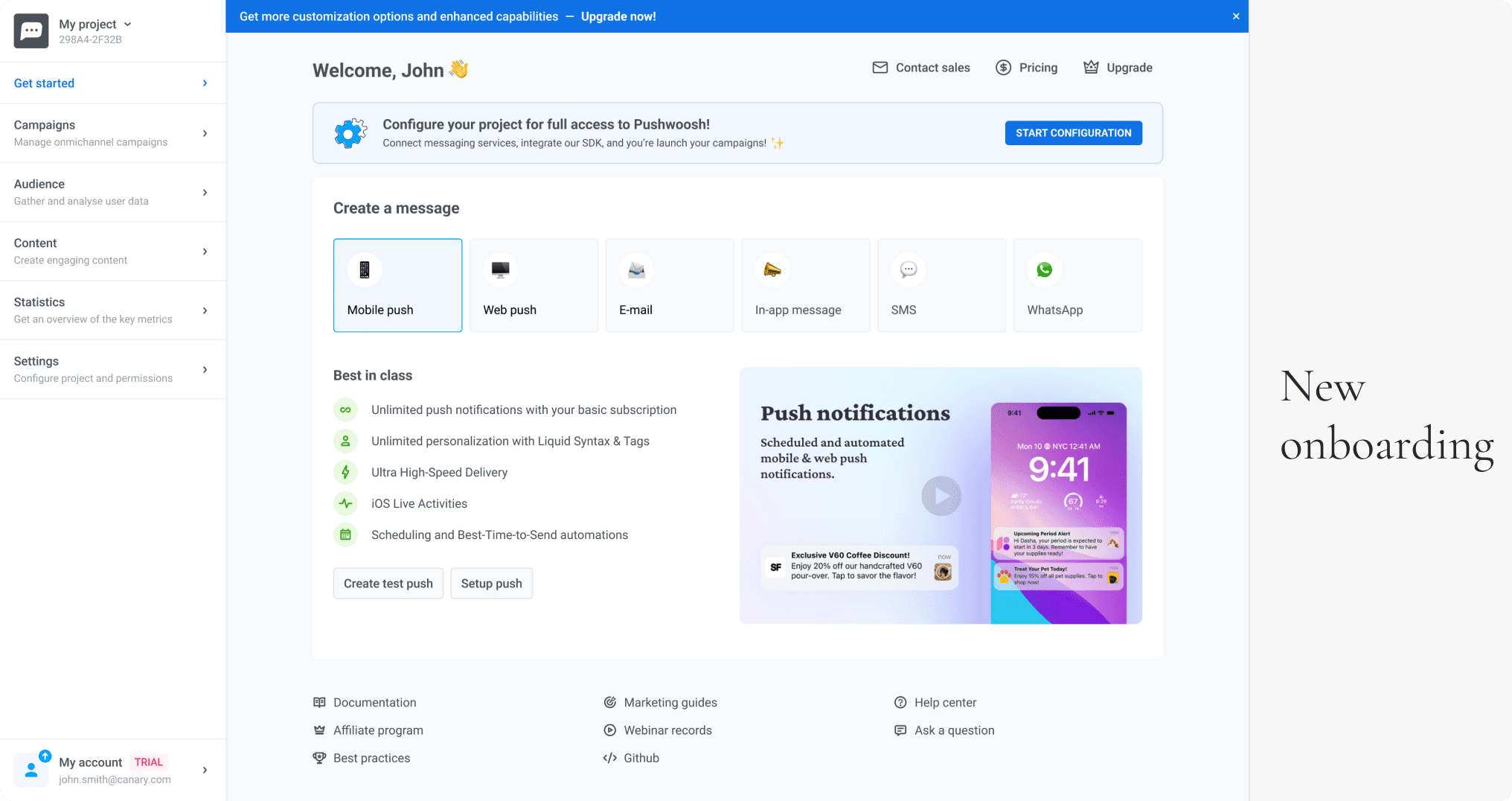This screenshot has width=1512, height=801.
Task: Click the Create test push button
Action: [x=388, y=584]
